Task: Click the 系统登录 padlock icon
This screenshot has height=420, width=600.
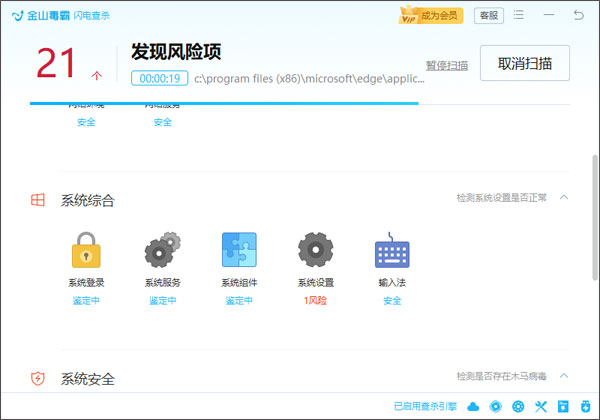Action: 86,250
